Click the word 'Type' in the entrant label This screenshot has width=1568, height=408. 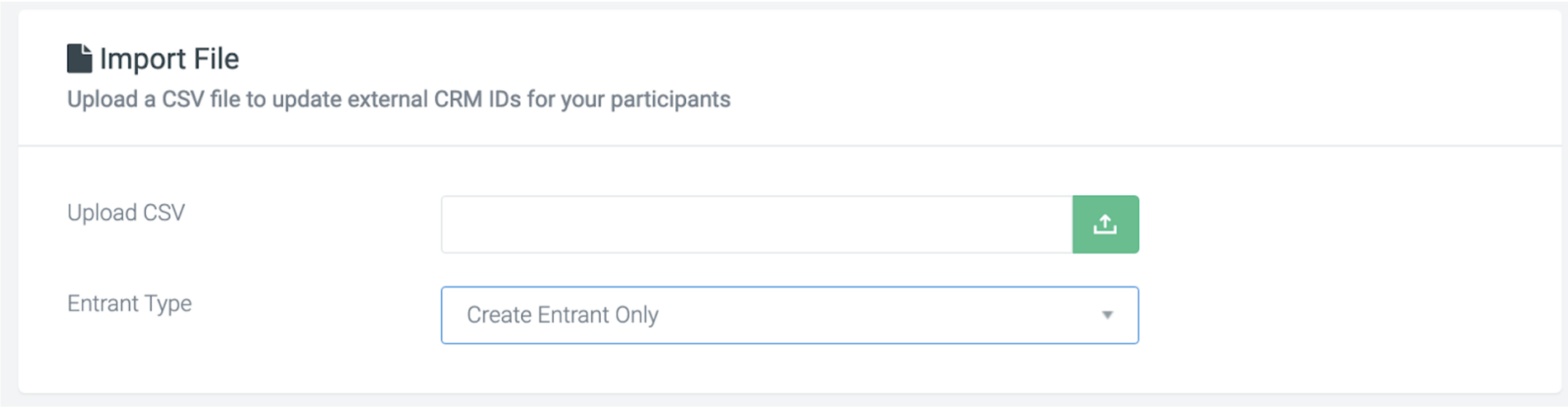pyautogui.click(x=168, y=304)
